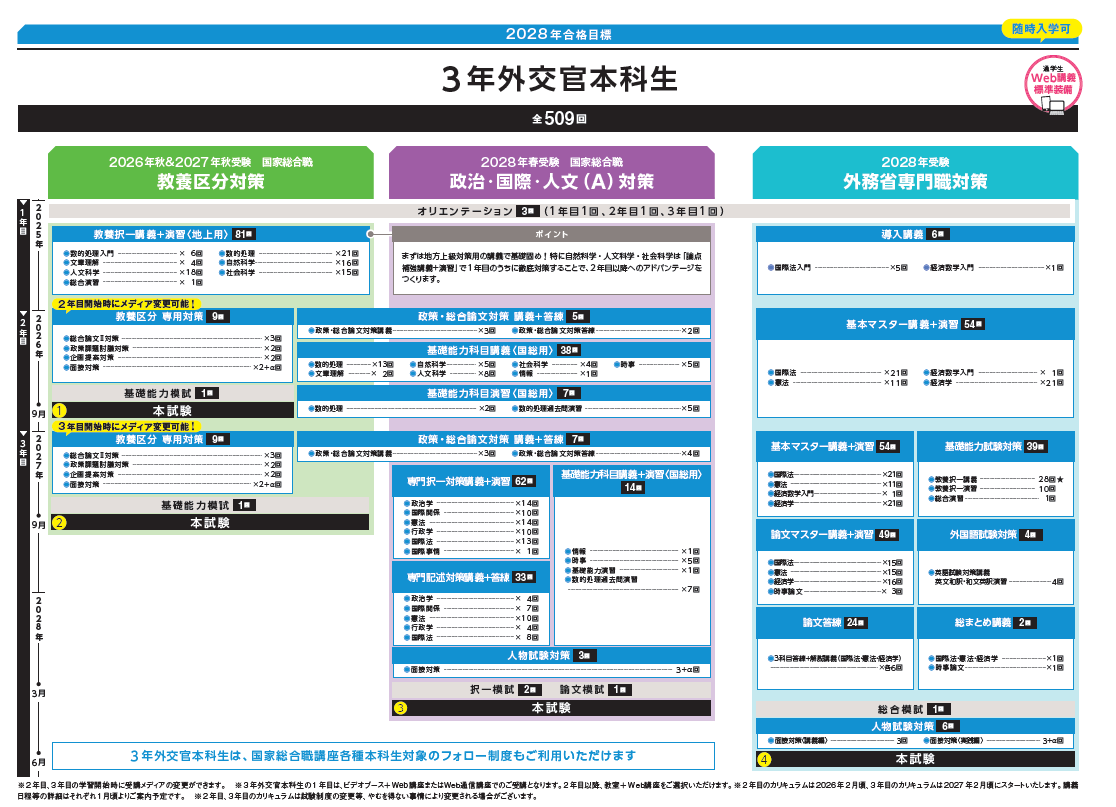This screenshot has height=807, width=1116.
Task: Click the gray ポイント box header
Action: (x=551, y=234)
